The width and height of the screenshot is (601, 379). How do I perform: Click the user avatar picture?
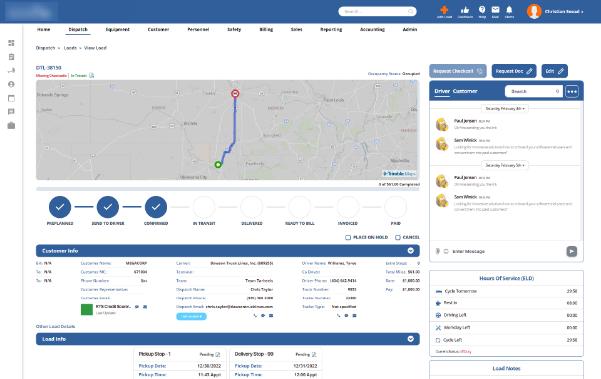[x=534, y=11]
